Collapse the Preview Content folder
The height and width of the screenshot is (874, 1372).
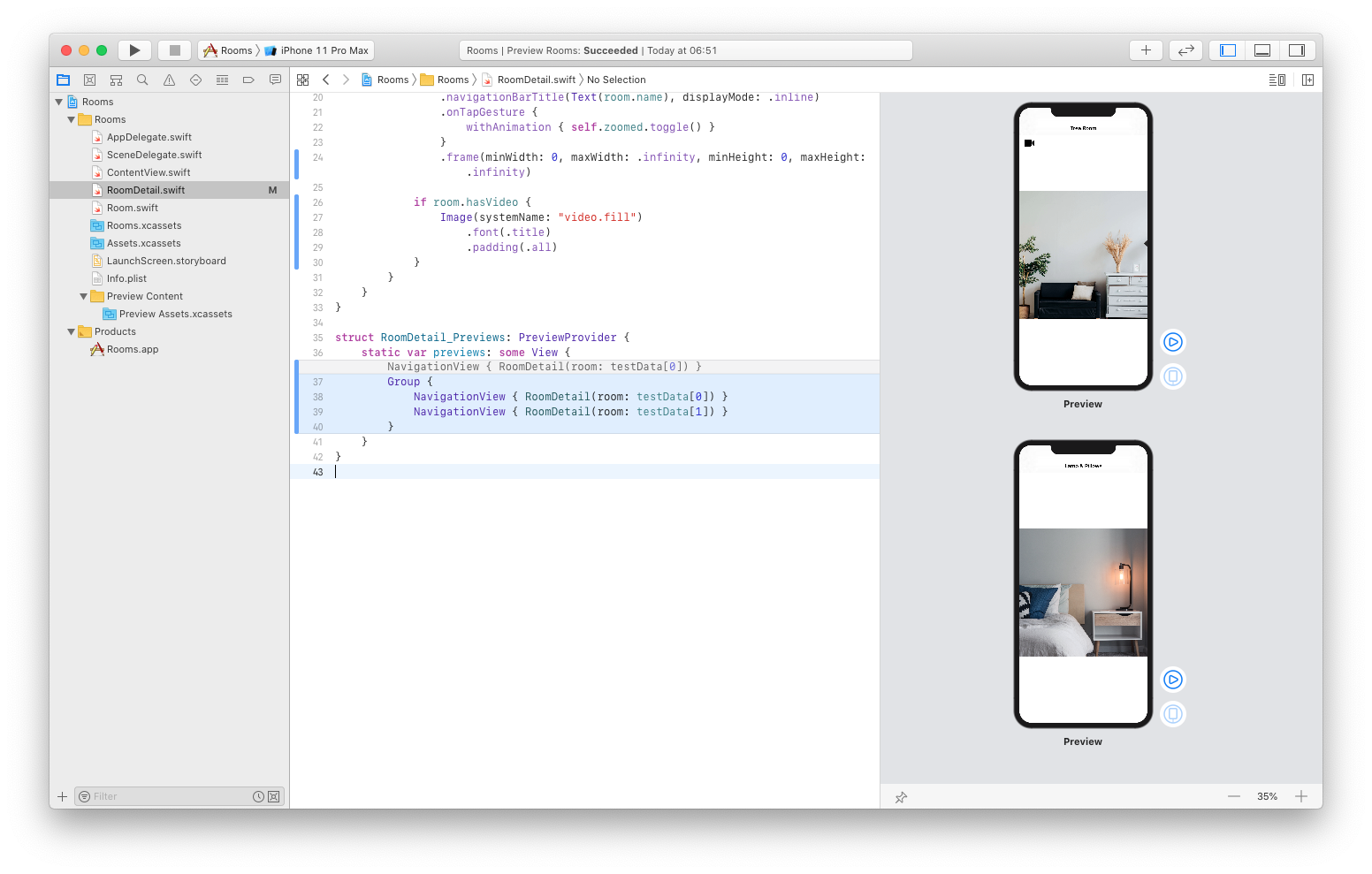point(82,295)
